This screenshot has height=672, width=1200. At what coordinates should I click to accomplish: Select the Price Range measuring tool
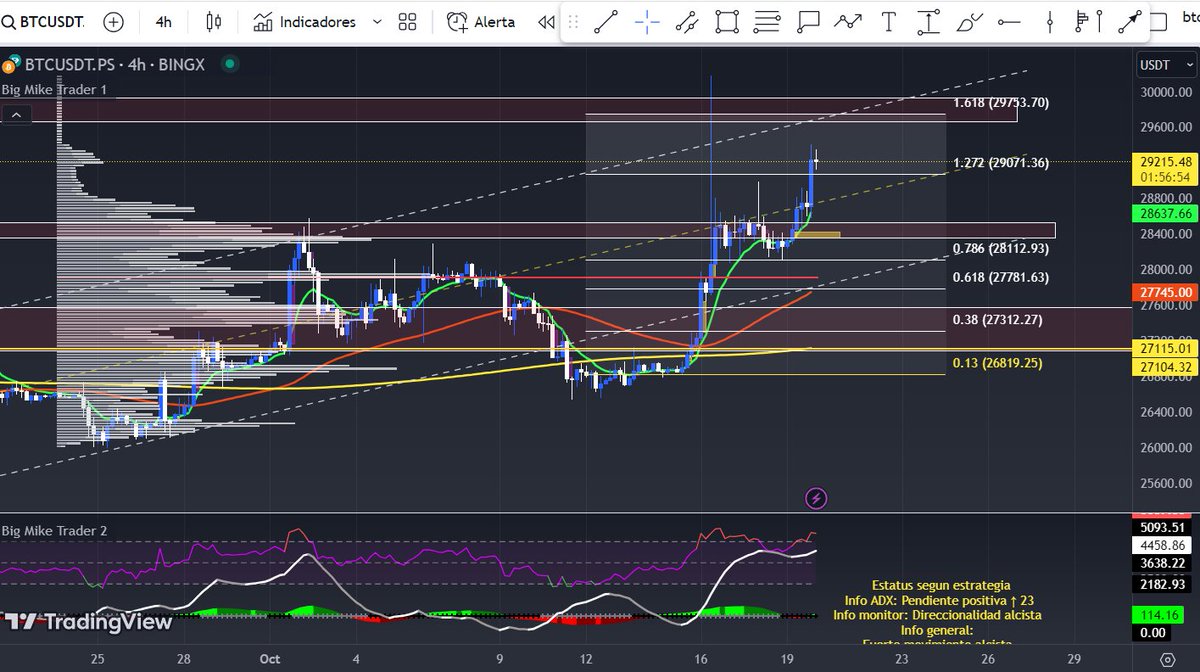pyautogui.click(x=929, y=21)
